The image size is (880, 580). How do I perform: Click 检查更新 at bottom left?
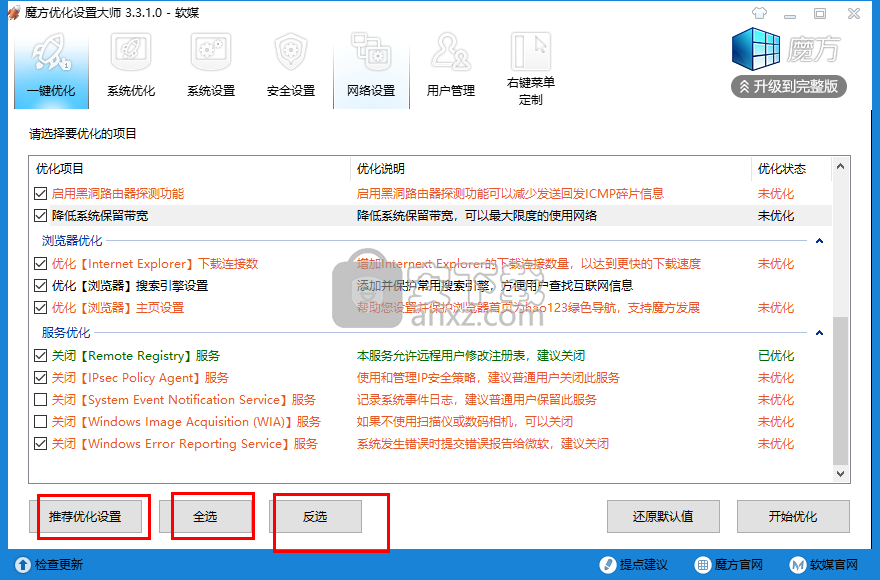pyautogui.click(x=49, y=565)
